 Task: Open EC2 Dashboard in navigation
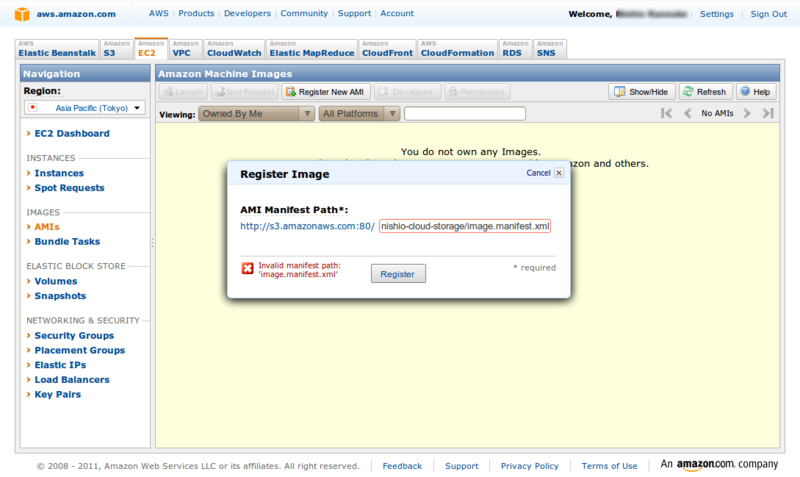[72, 133]
